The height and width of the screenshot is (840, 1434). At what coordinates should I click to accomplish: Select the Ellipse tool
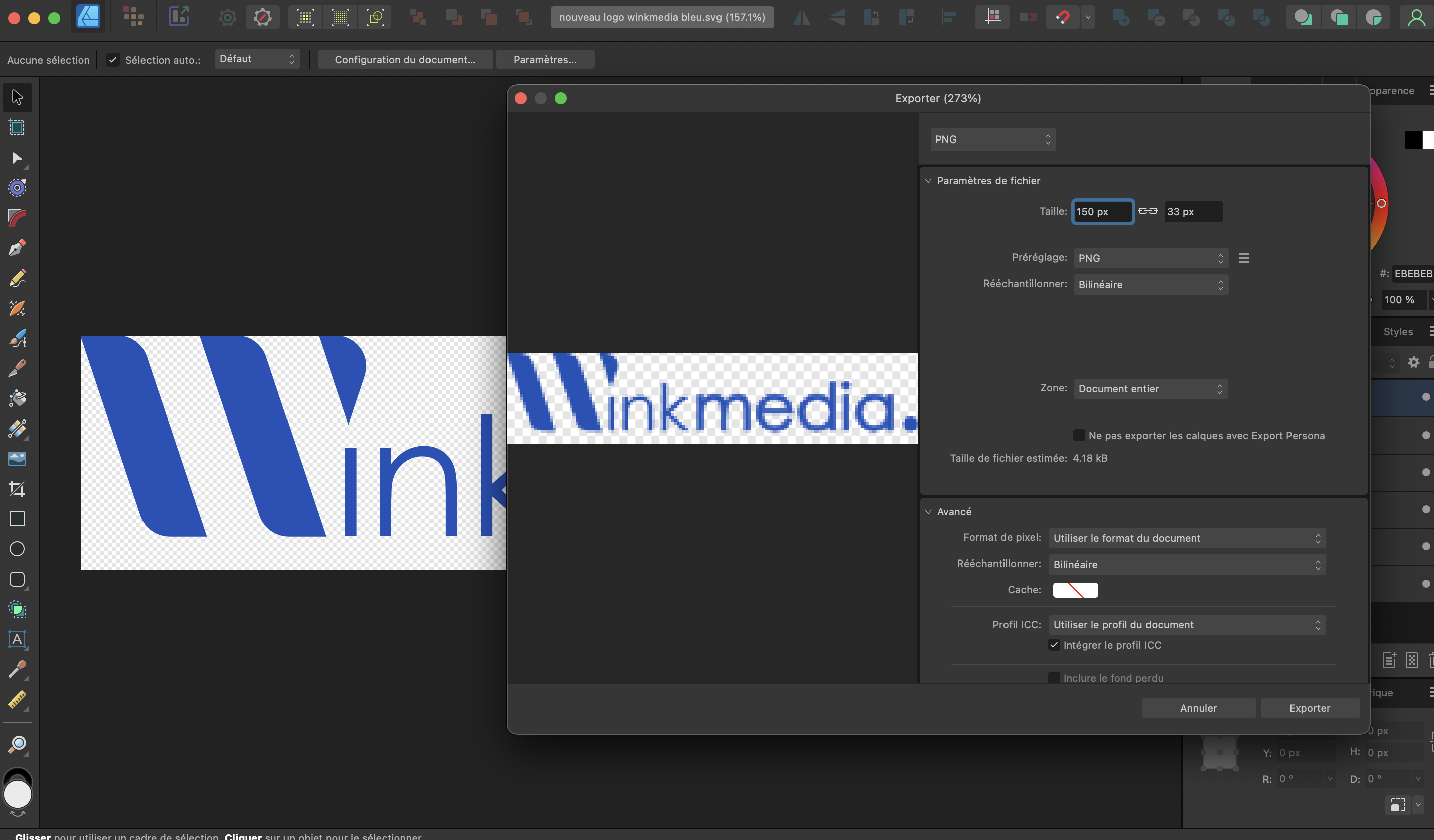[17, 548]
